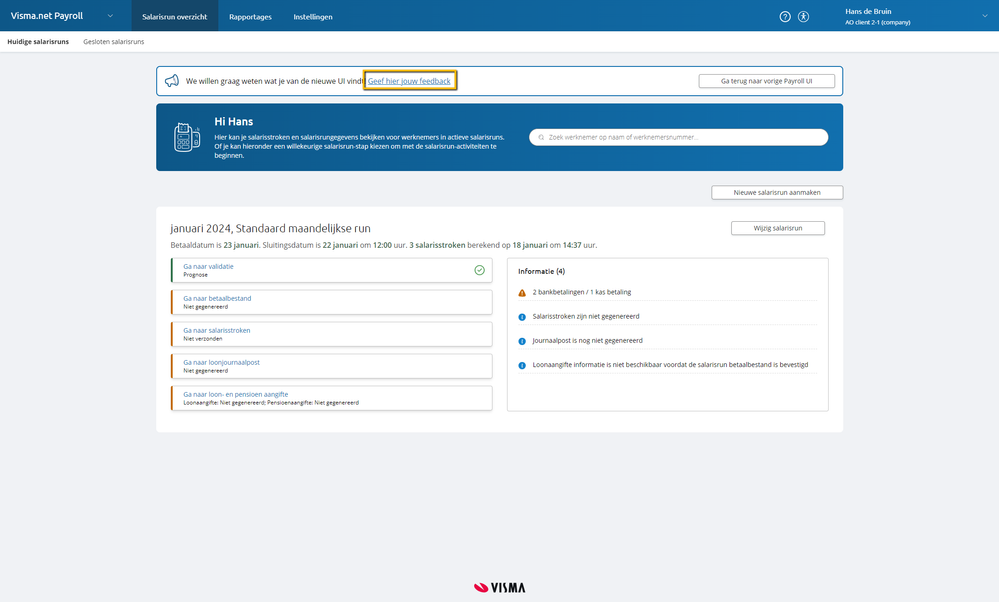Click green checkmark on validatie step
Viewport: 999px width, 602px height.
pos(479,270)
